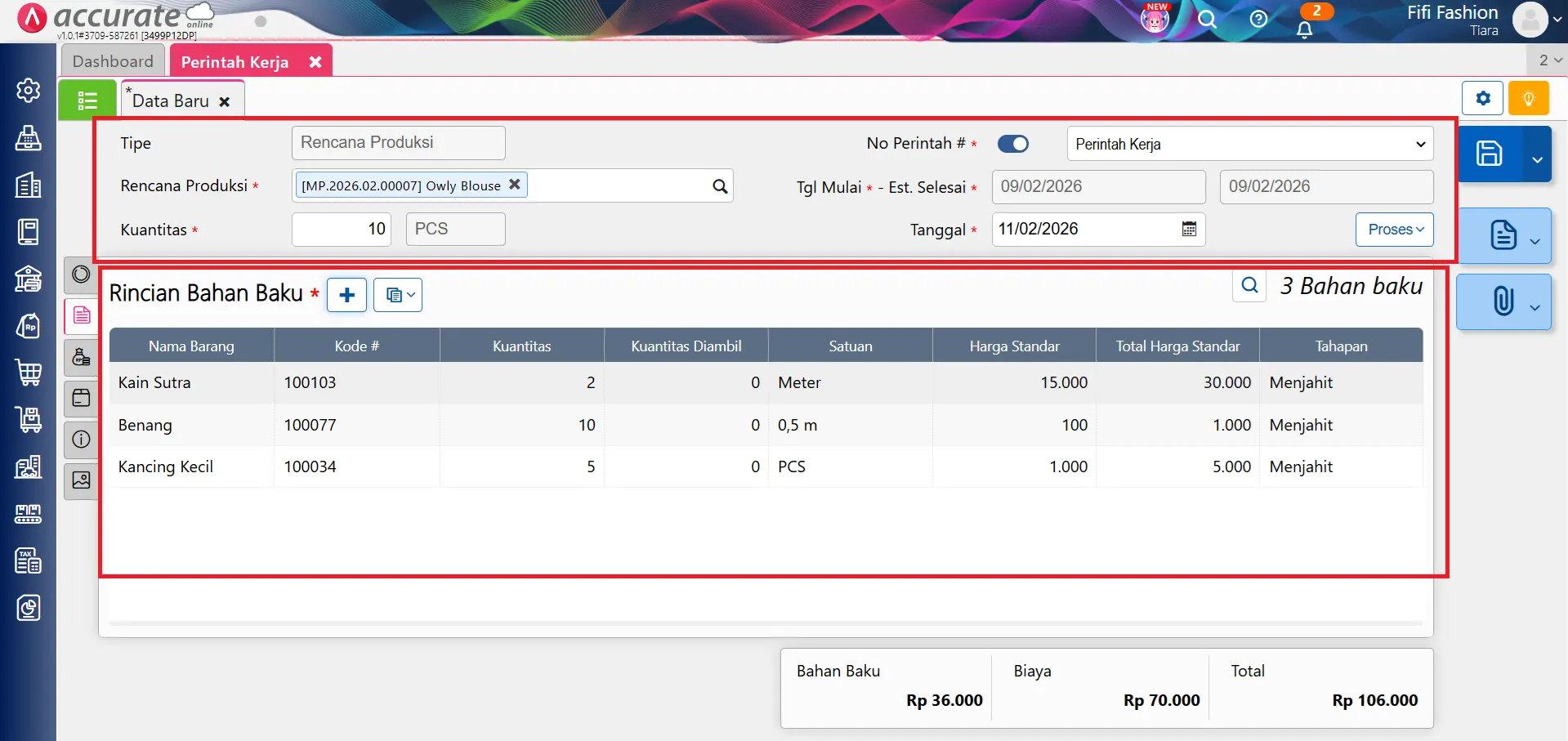Click the paperclip attachment icon
1568x741 pixels.
pos(1503,301)
